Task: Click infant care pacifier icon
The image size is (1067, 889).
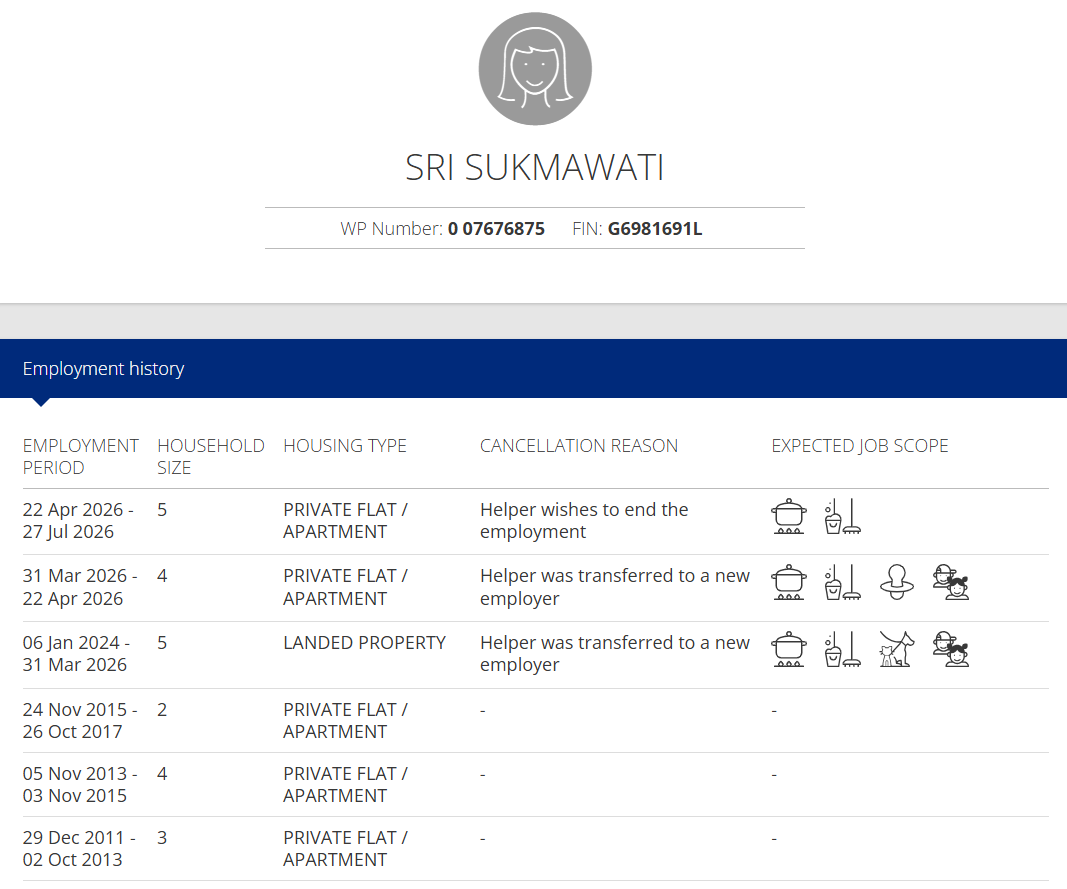Action: click(897, 582)
